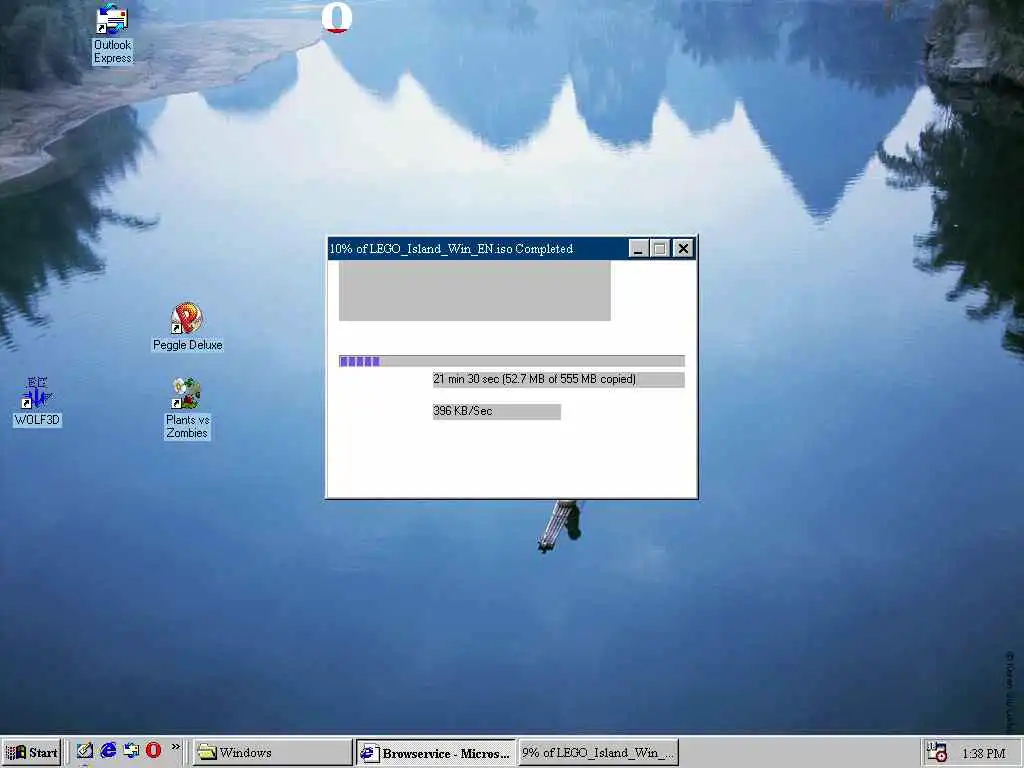
Task: Launch the Peggle Deluxe shortcut
Action: point(187,327)
